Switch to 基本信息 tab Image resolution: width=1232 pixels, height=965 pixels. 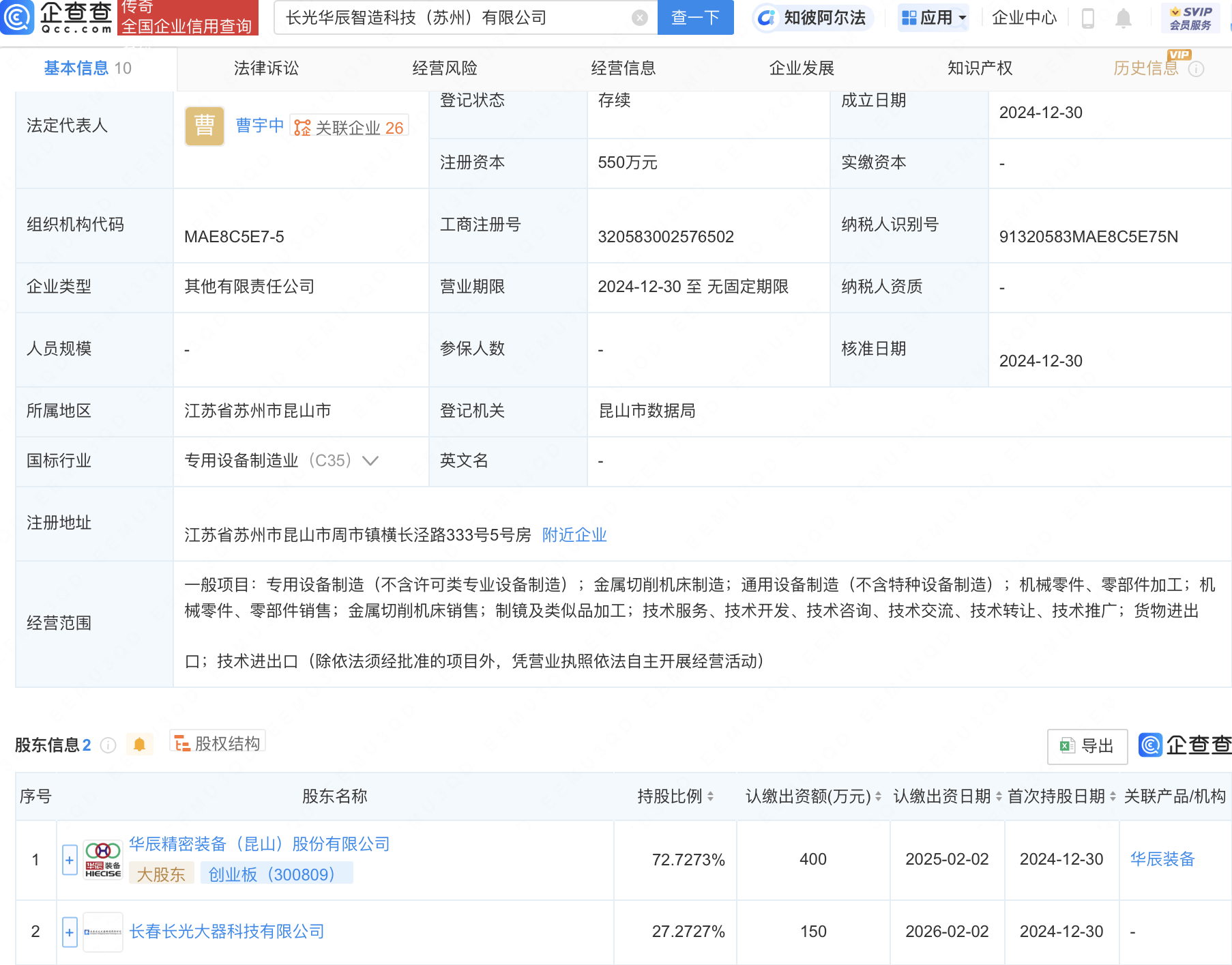(88, 68)
